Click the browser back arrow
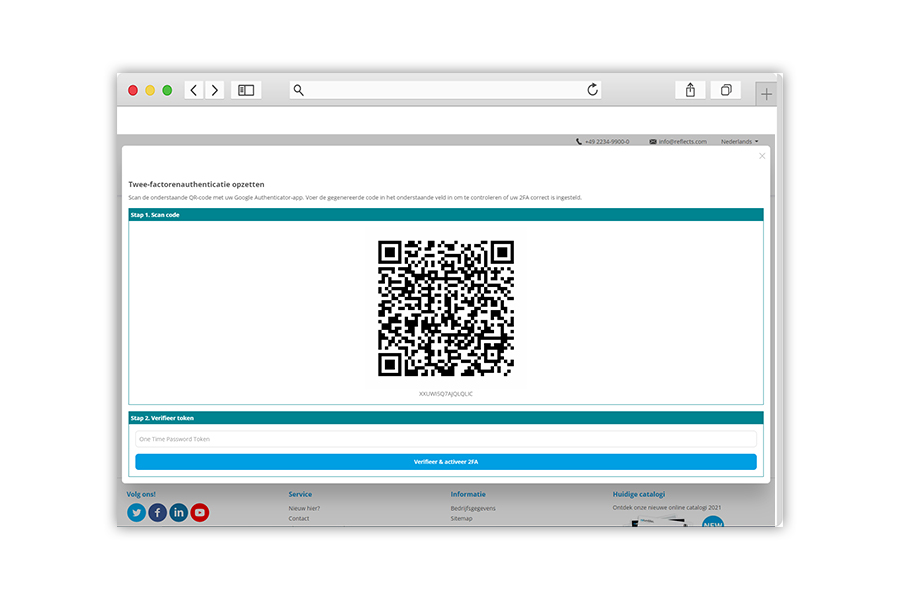 (194, 90)
